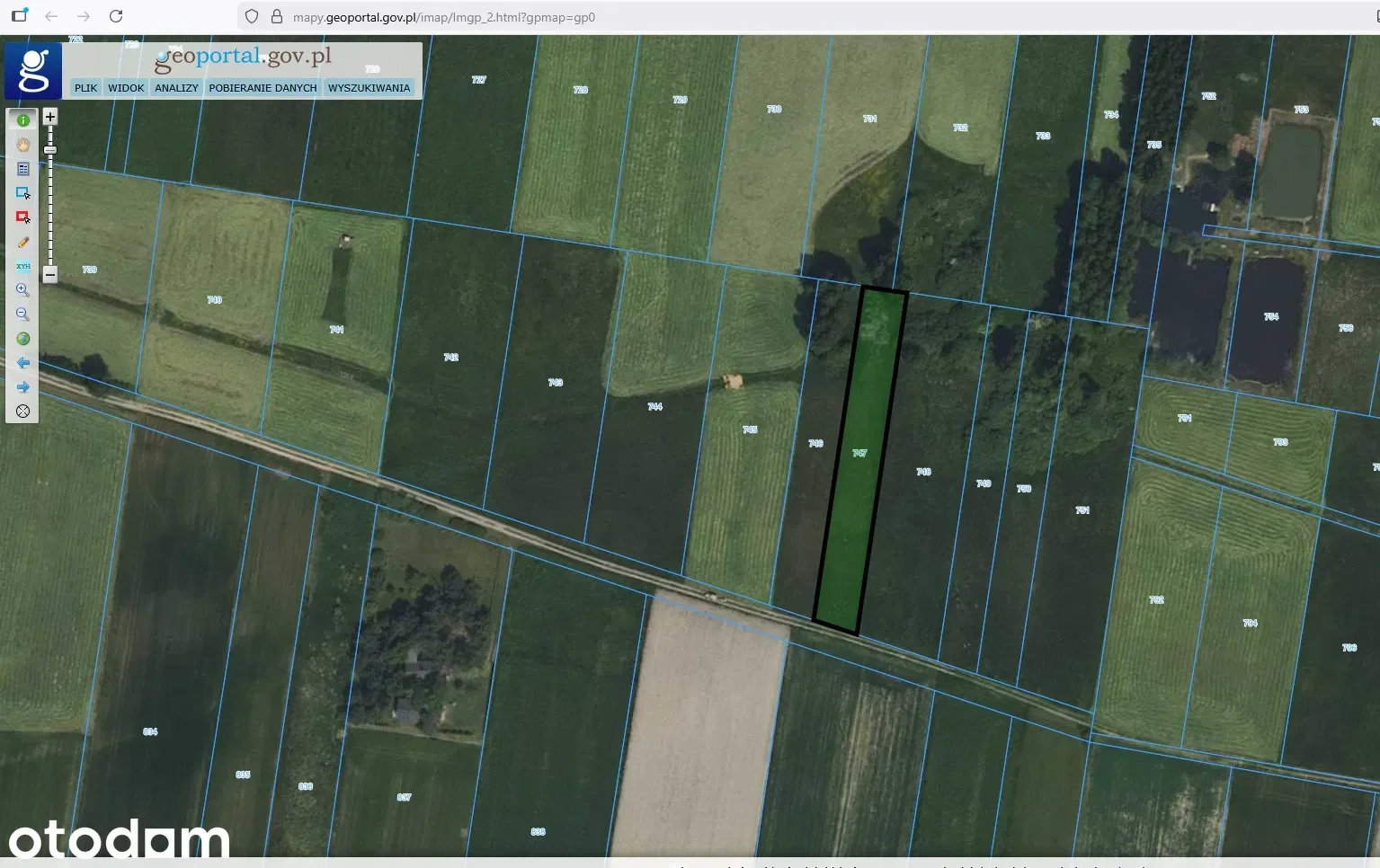Go back in browser history
Viewport: 1380px width, 868px height.
click(x=51, y=16)
